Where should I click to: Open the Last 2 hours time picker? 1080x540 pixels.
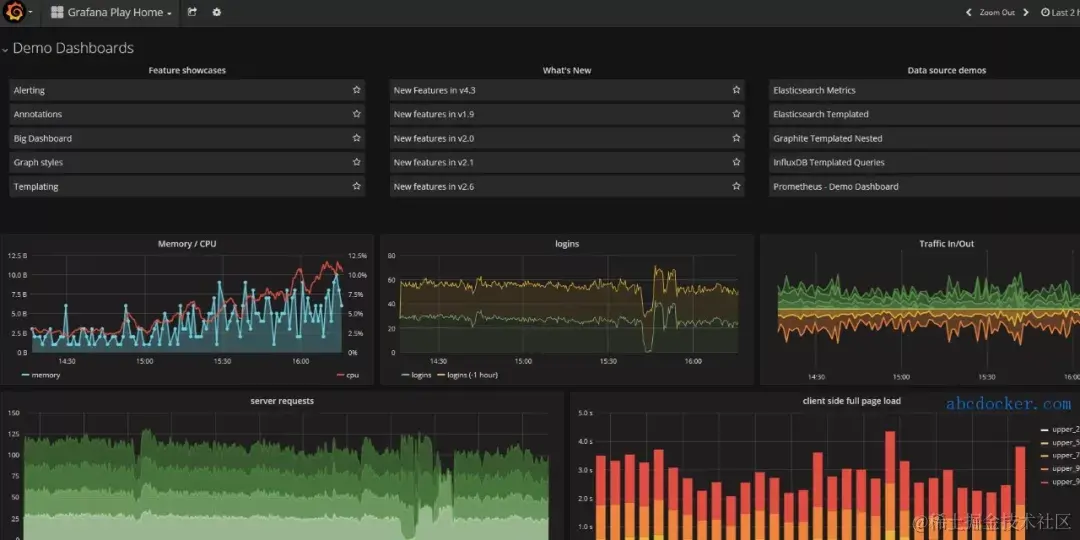pyautogui.click(x=1060, y=12)
